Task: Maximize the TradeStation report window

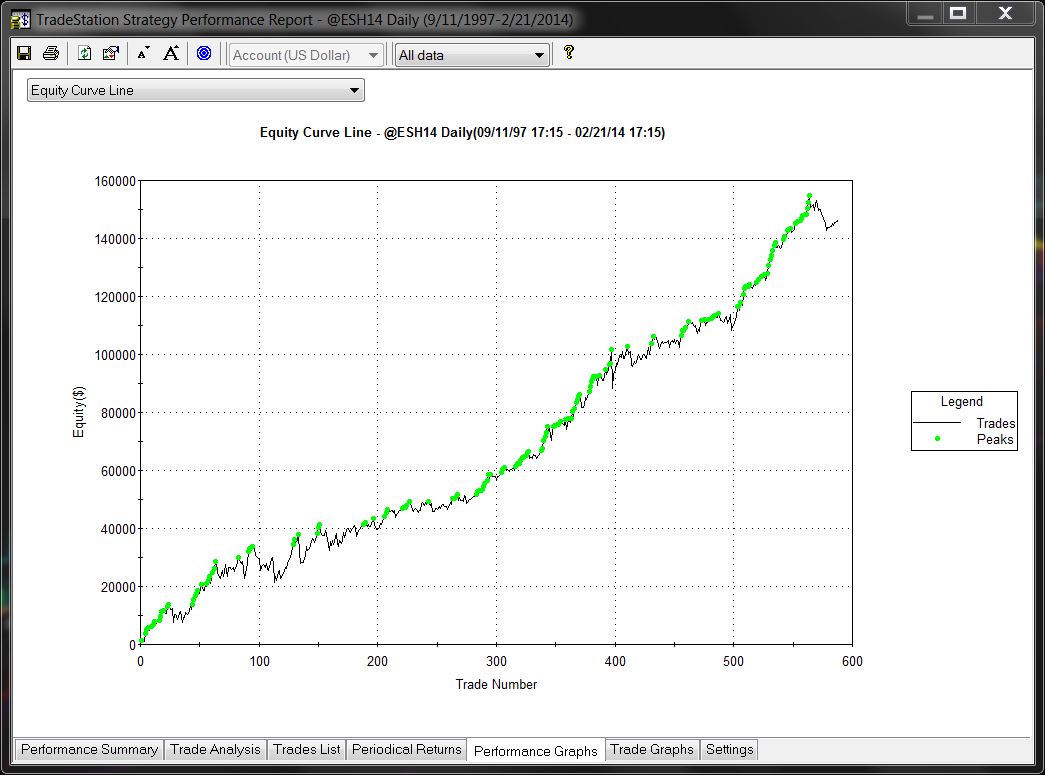Action: [958, 15]
